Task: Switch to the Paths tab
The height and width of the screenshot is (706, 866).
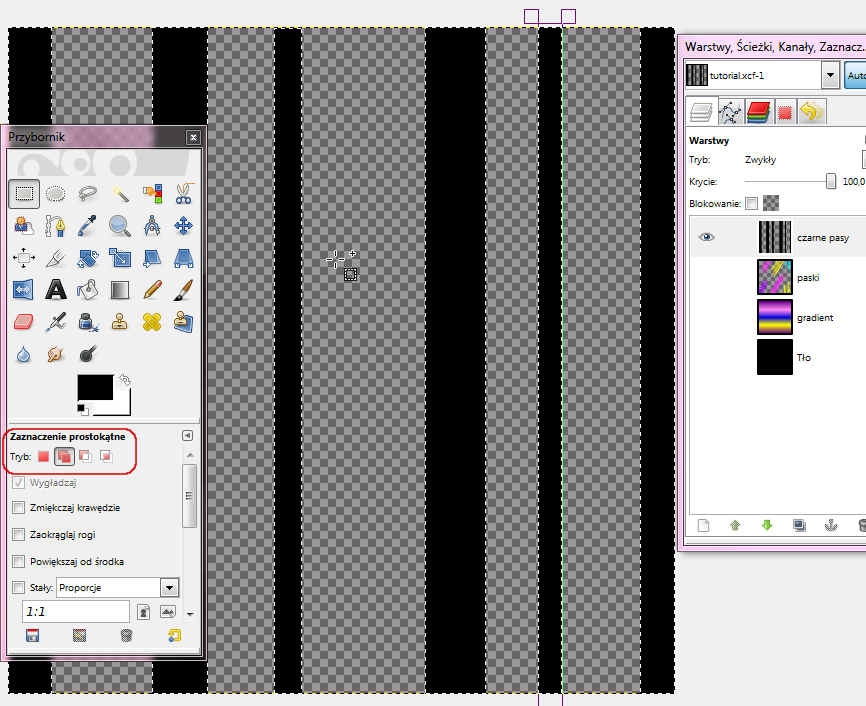Action: tap(730, 112)
